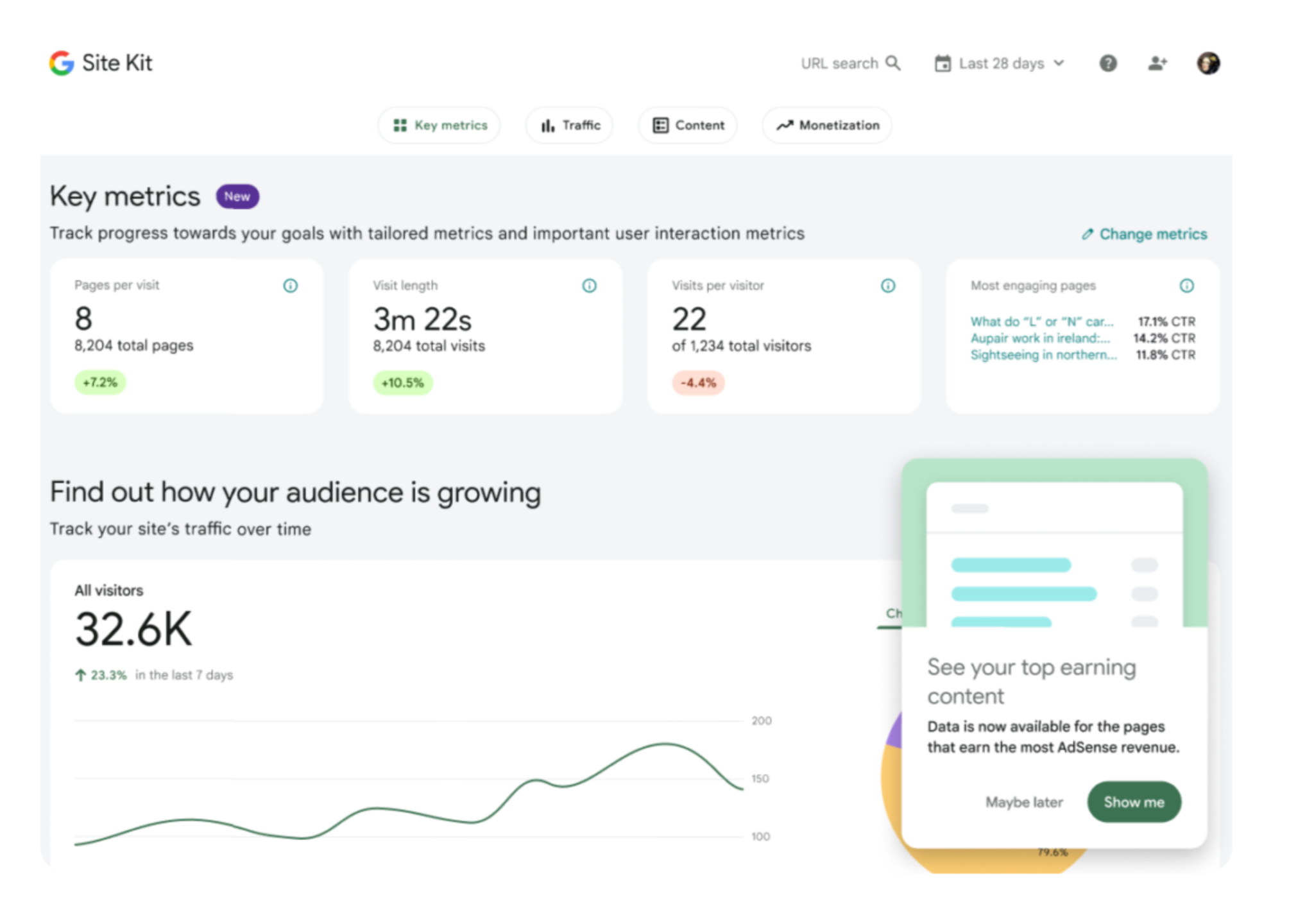Screen dimensions: 1314x924
Task: Switch to the Traffic tab
Action: (570, 125)
